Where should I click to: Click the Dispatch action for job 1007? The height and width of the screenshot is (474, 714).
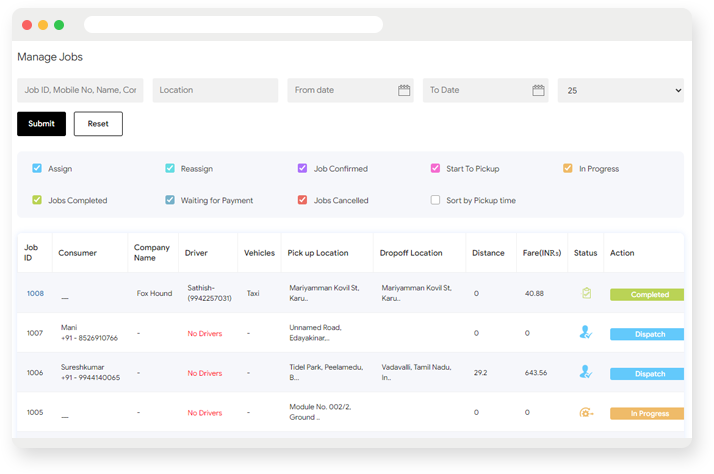point(647,334)
